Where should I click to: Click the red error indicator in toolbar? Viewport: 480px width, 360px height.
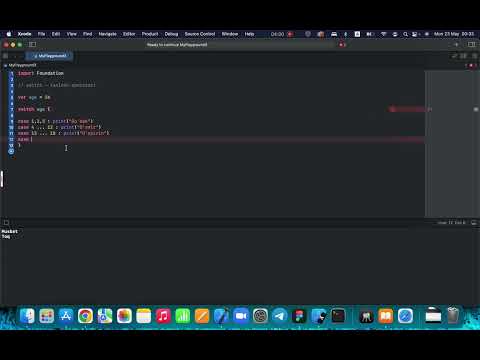click(x=342, y=45)
